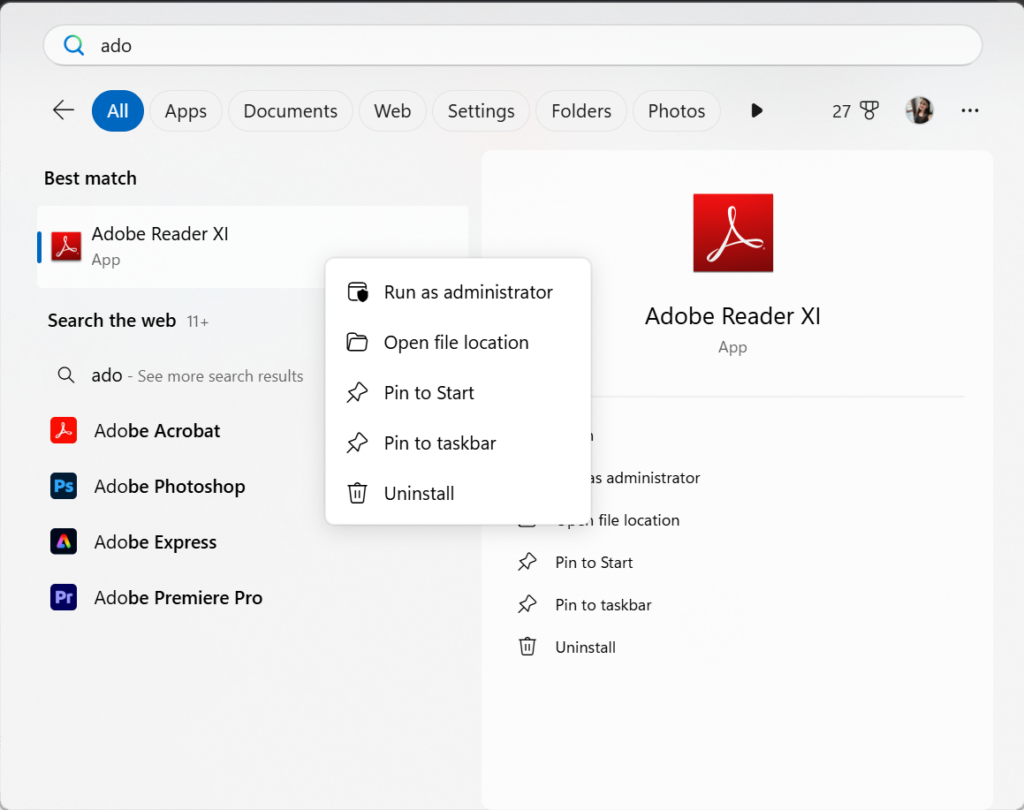Click Pin to Start in the details pane
1024x810 pixels.
pyautogui.click(x=594, y=562)
